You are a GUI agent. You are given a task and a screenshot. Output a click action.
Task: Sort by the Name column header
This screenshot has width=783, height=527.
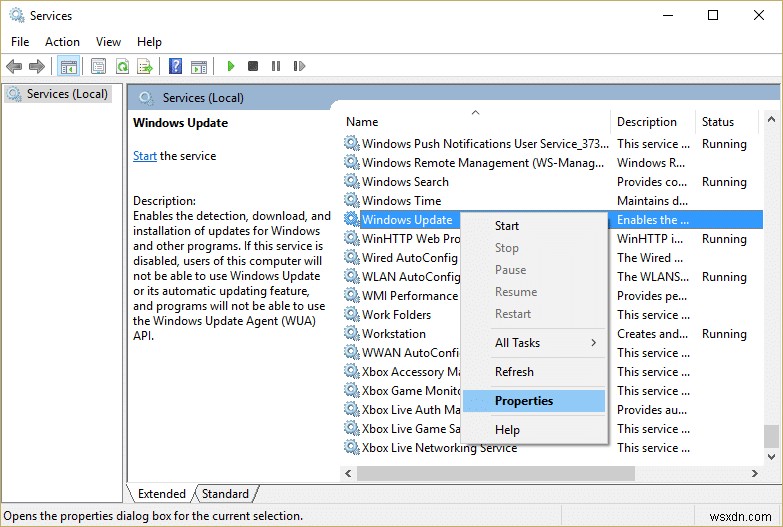pyautogui.click(x=362, y=122)
